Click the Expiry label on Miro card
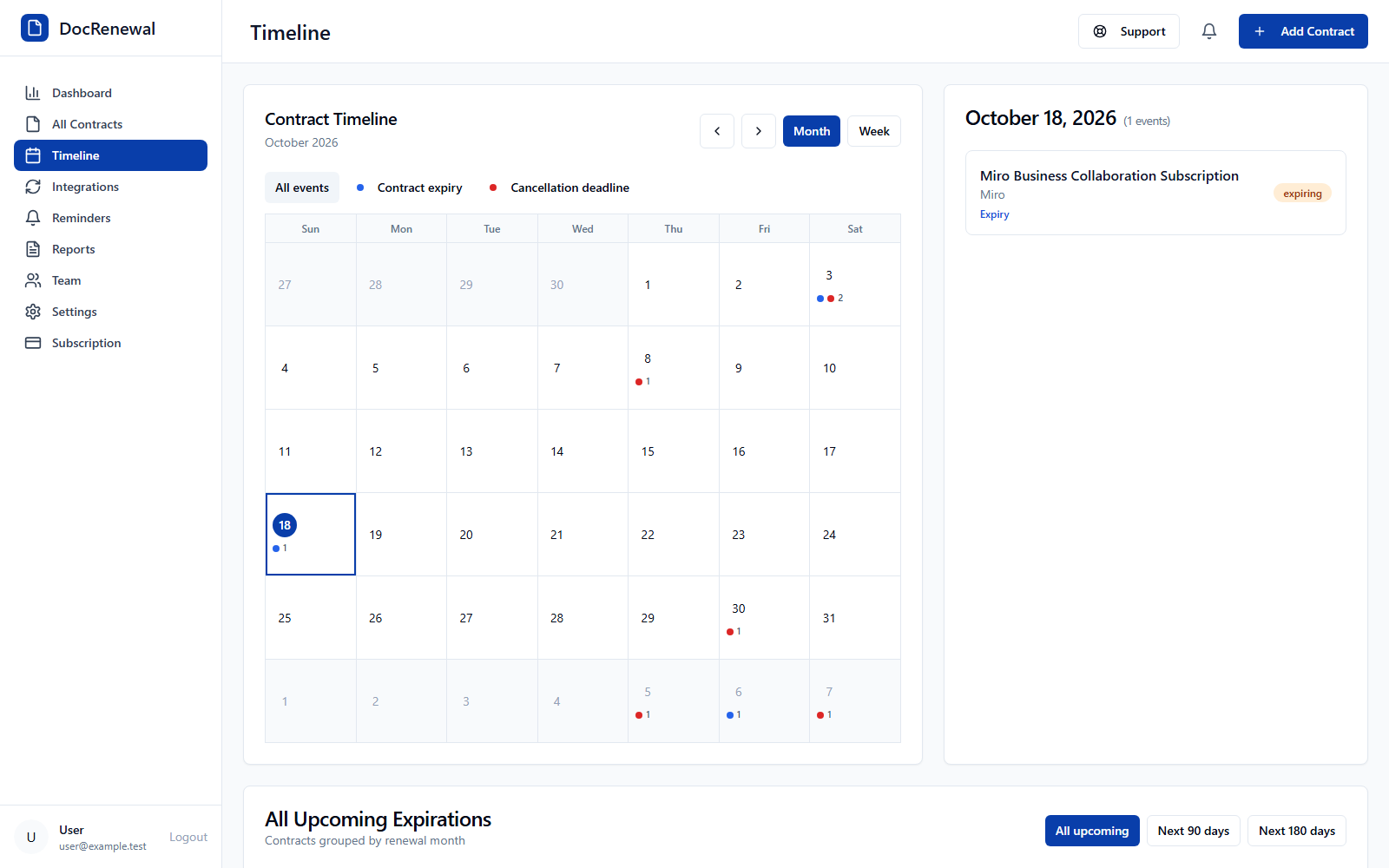The image size is (1389, 868). 995,214
